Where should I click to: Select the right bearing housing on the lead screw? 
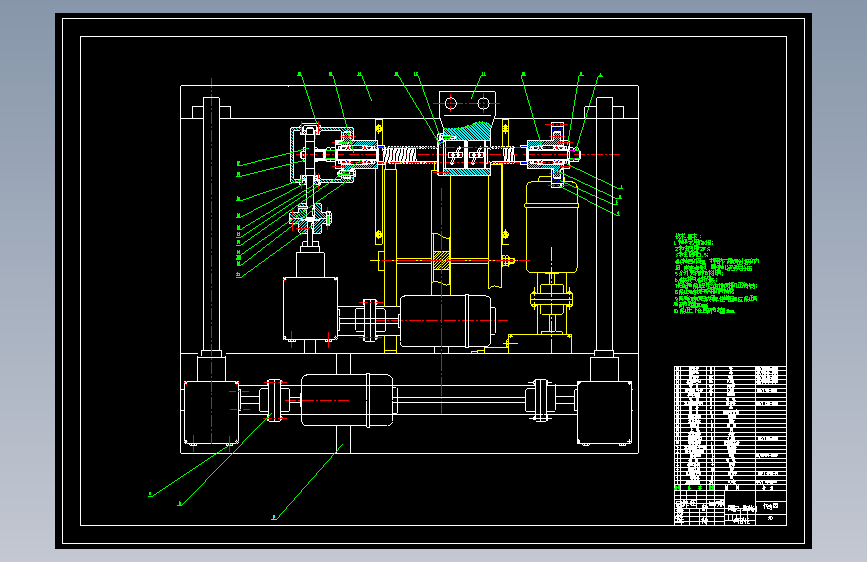tap(547, 154)
